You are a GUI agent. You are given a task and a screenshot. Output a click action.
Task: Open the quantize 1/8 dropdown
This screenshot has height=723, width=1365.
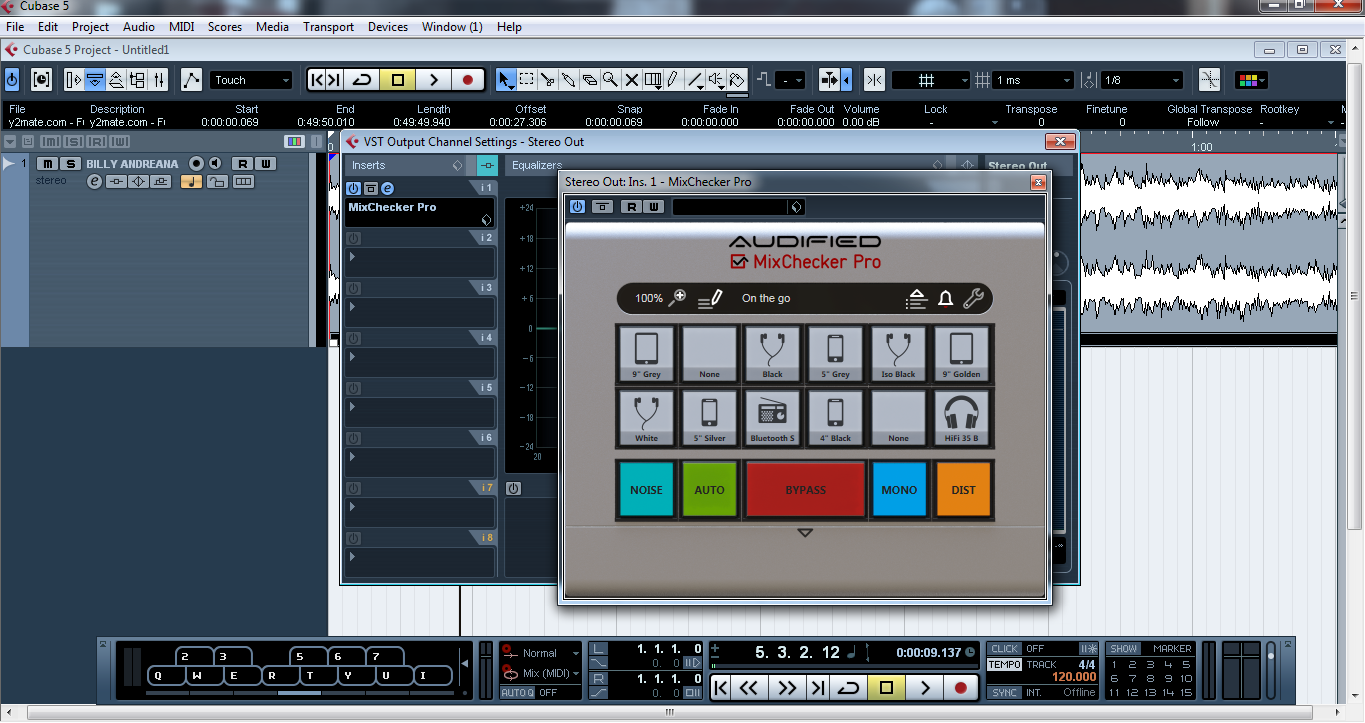(x=1142, y=80)
